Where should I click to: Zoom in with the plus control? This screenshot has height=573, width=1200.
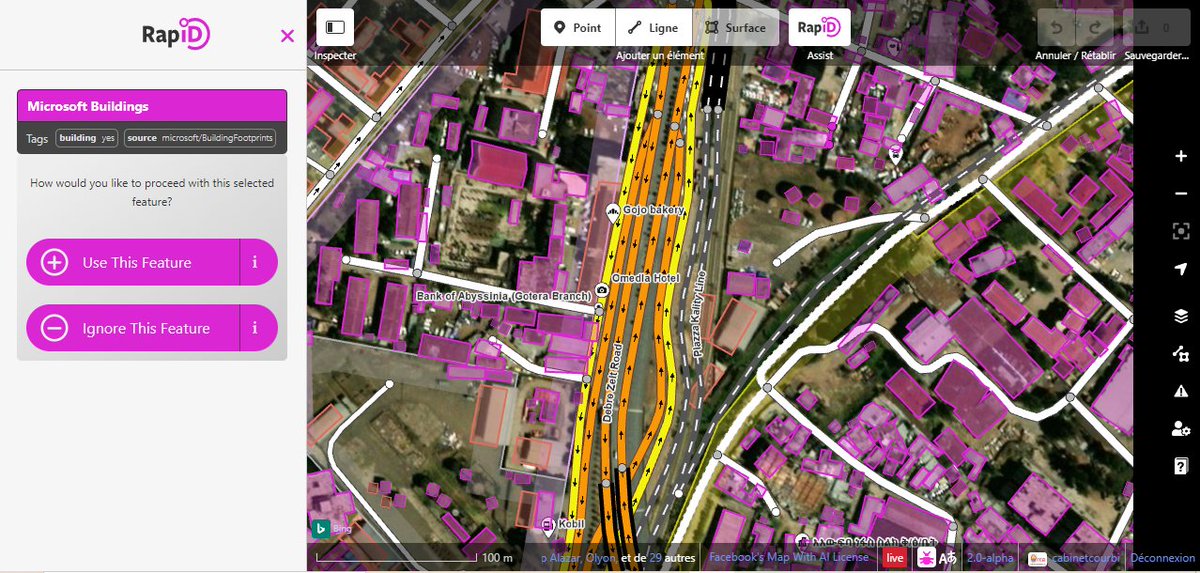point(1181,156)
